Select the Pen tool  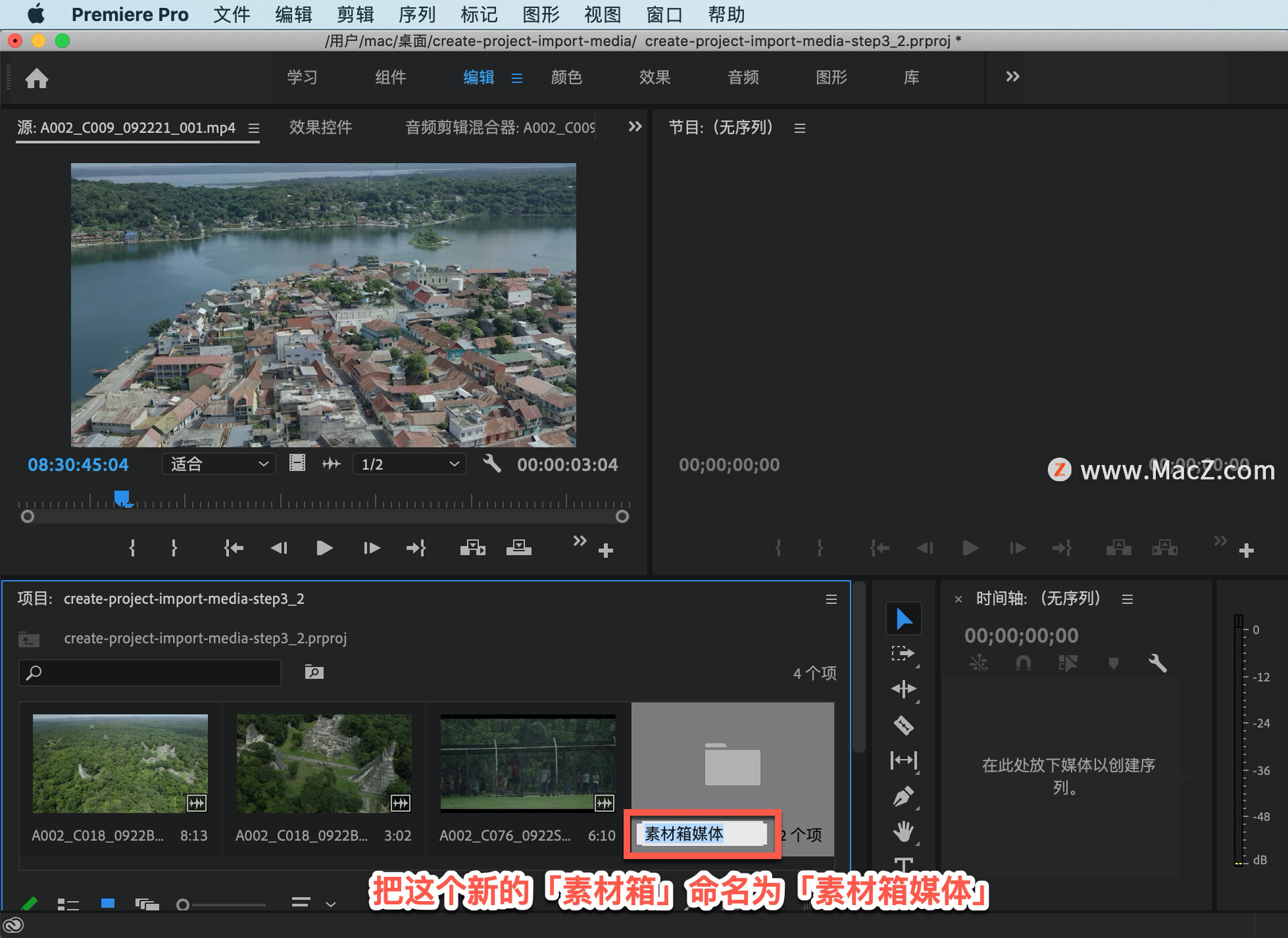(x=904, y=796)
